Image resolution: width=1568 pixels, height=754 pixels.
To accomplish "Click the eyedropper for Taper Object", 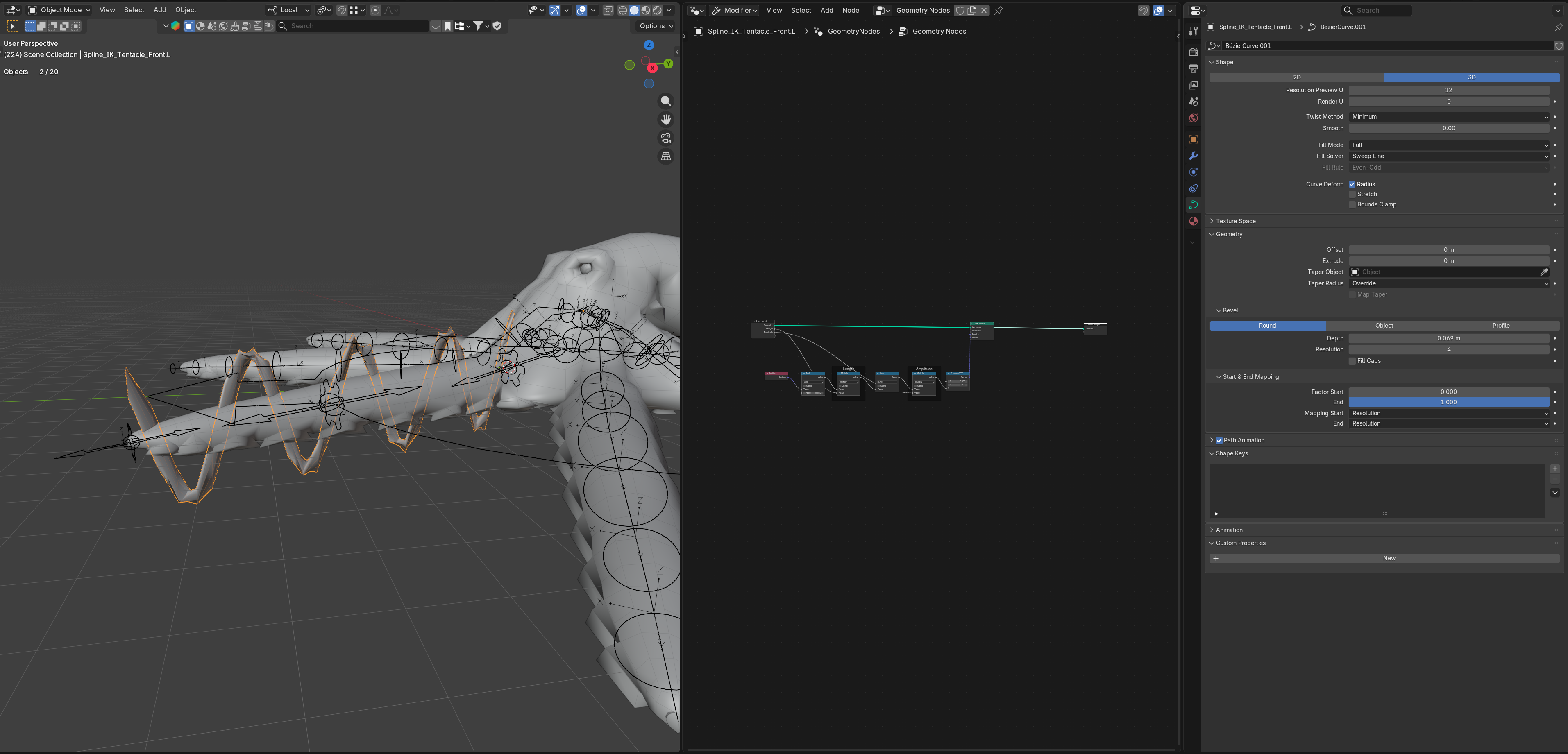I will (x=1544, y=272).
